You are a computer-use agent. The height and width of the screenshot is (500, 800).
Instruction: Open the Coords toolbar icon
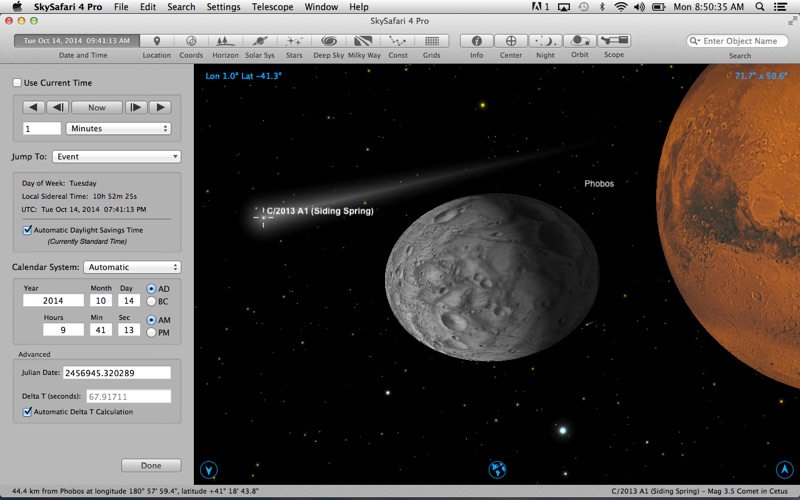point(191,41)
